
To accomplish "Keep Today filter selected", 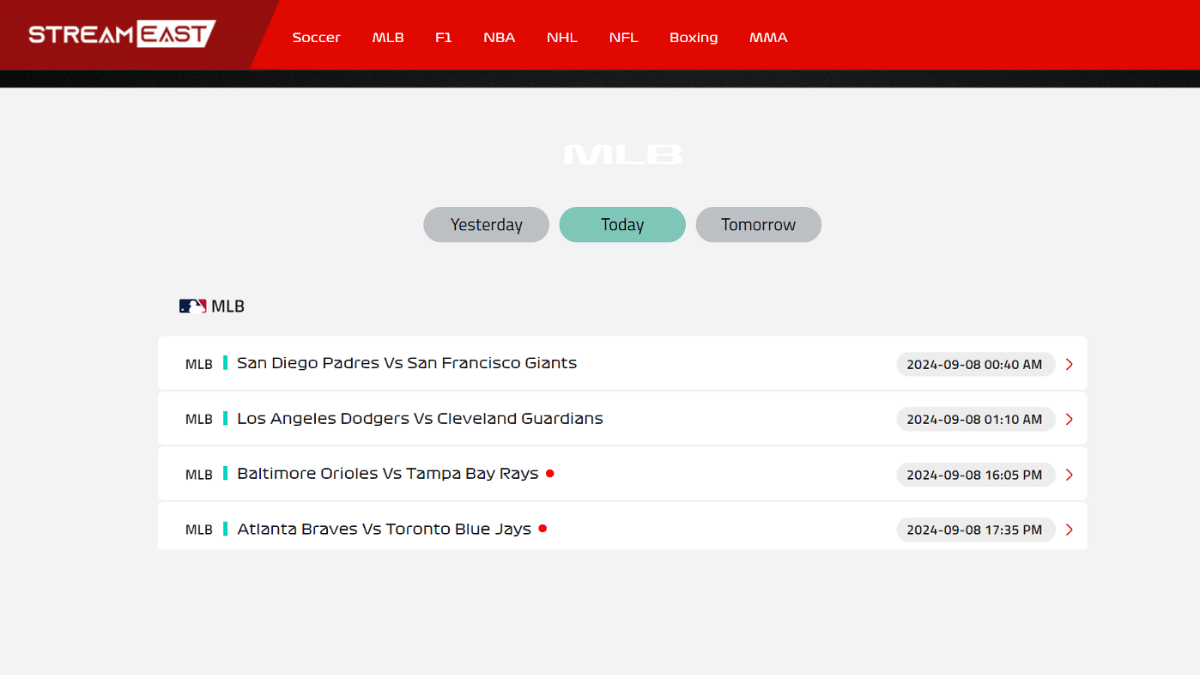I will click(622, 224).
